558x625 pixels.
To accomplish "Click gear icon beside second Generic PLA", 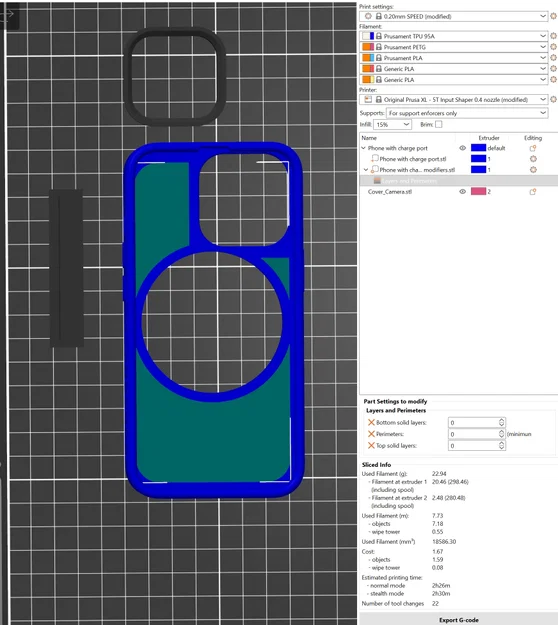I will [x=553, y=79].
